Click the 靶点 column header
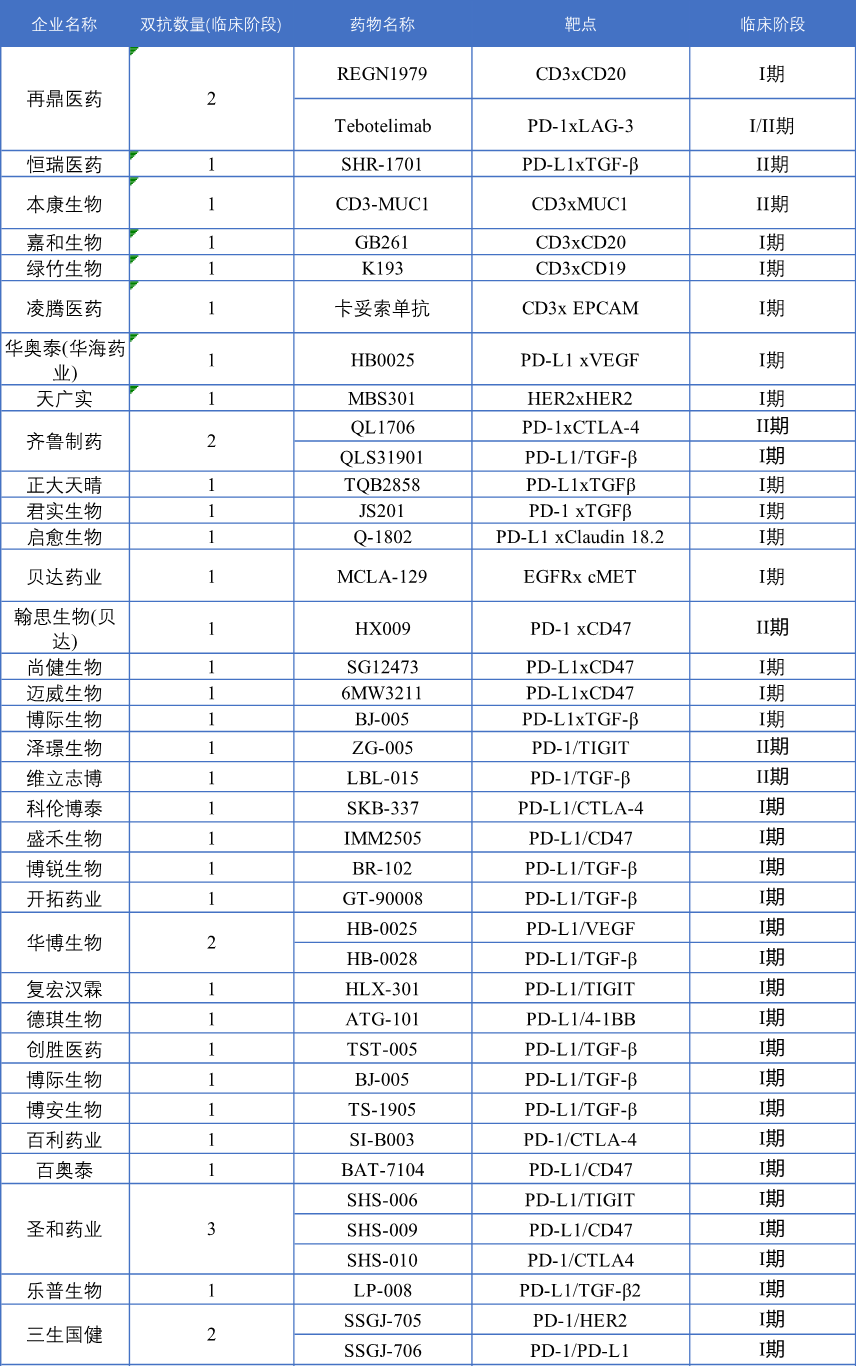Screen dimensions: 856x1366 click(x=581, y=24)
